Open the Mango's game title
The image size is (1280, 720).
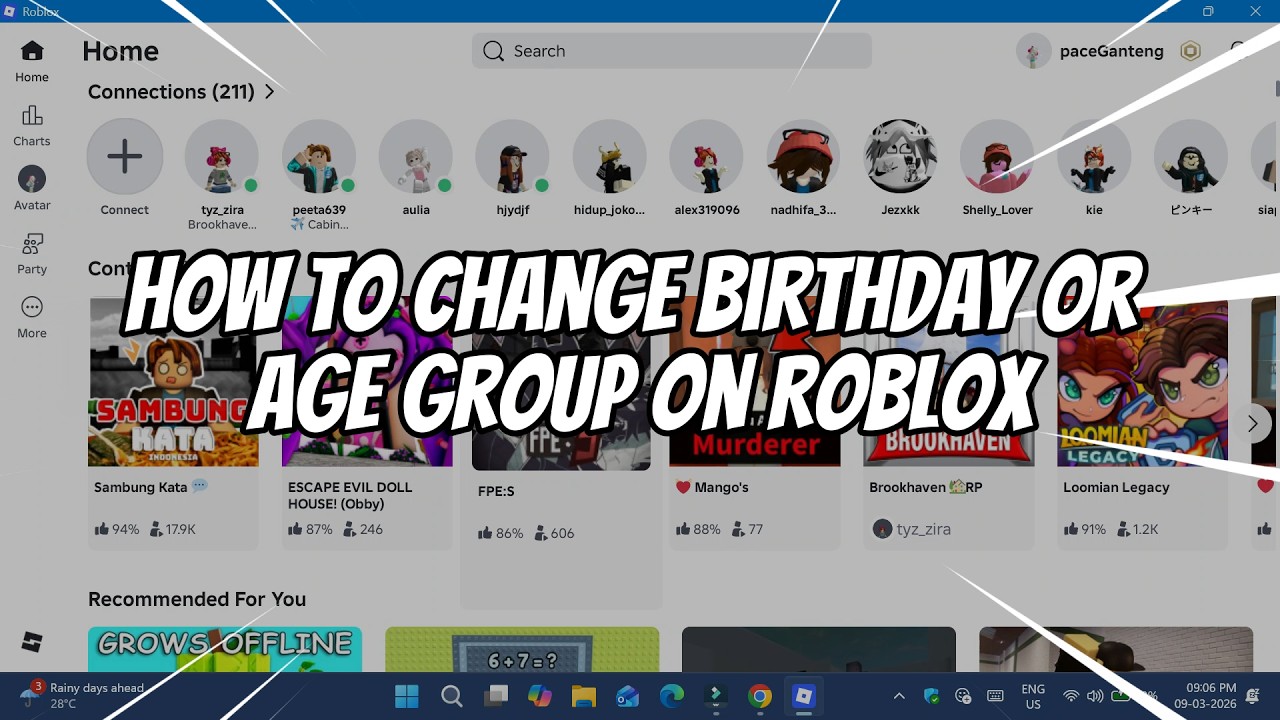[713, 487]
